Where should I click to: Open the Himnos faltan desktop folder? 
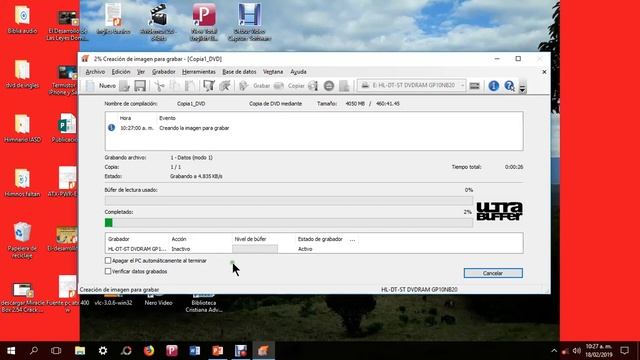click(22, 183)
